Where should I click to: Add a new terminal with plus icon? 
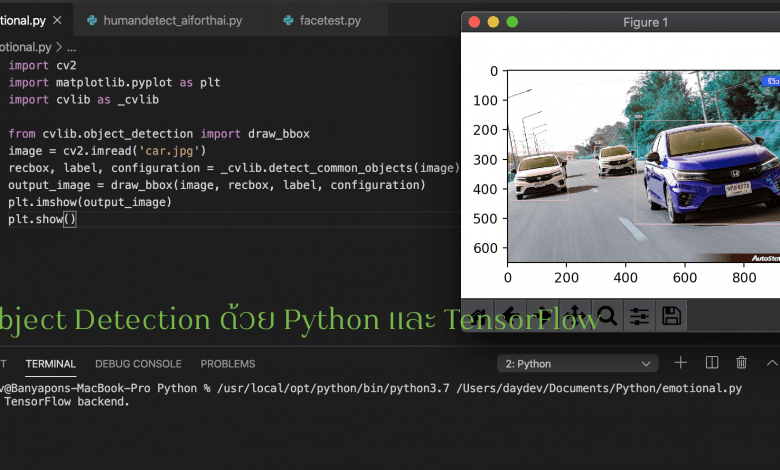(681, 363)
